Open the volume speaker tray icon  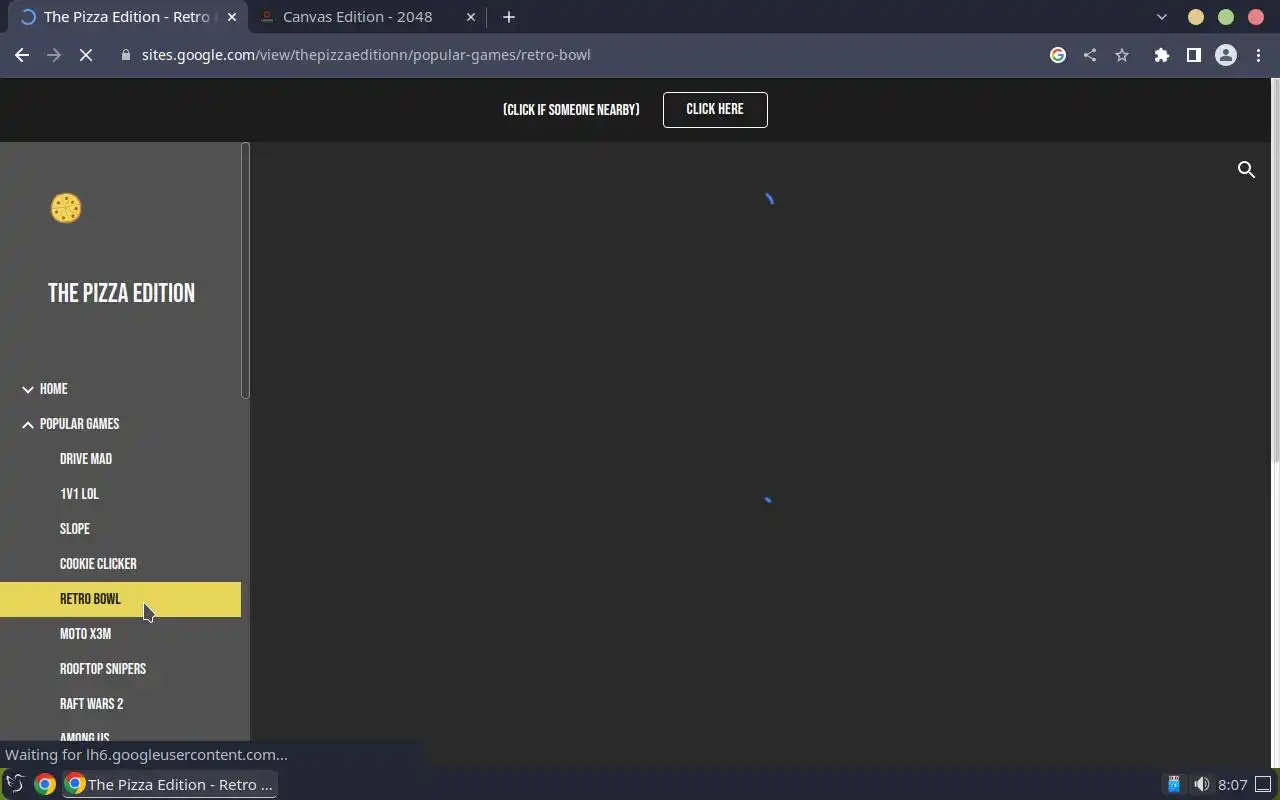click(1201, 784)
